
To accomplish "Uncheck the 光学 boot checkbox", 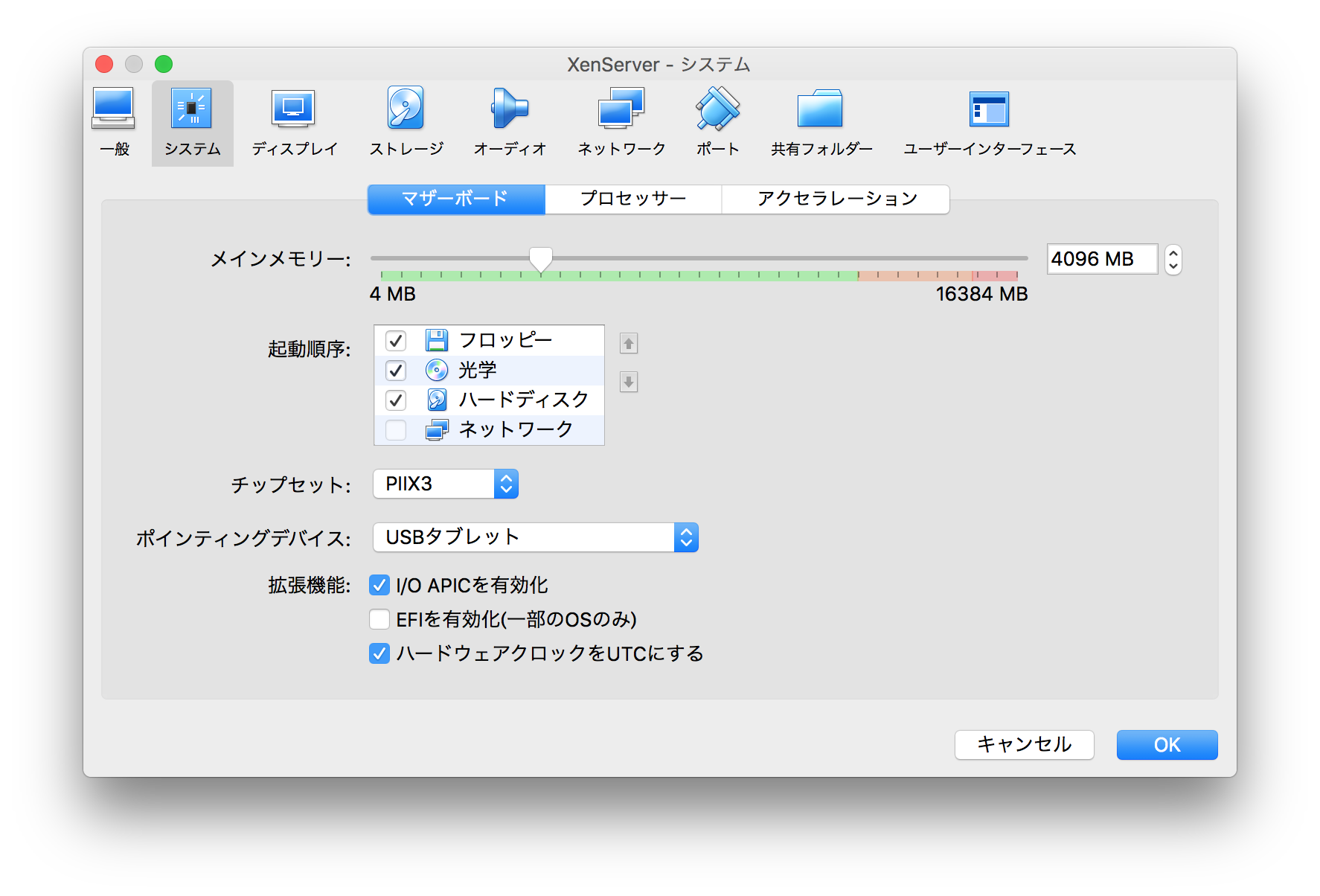I will point(396,371).
